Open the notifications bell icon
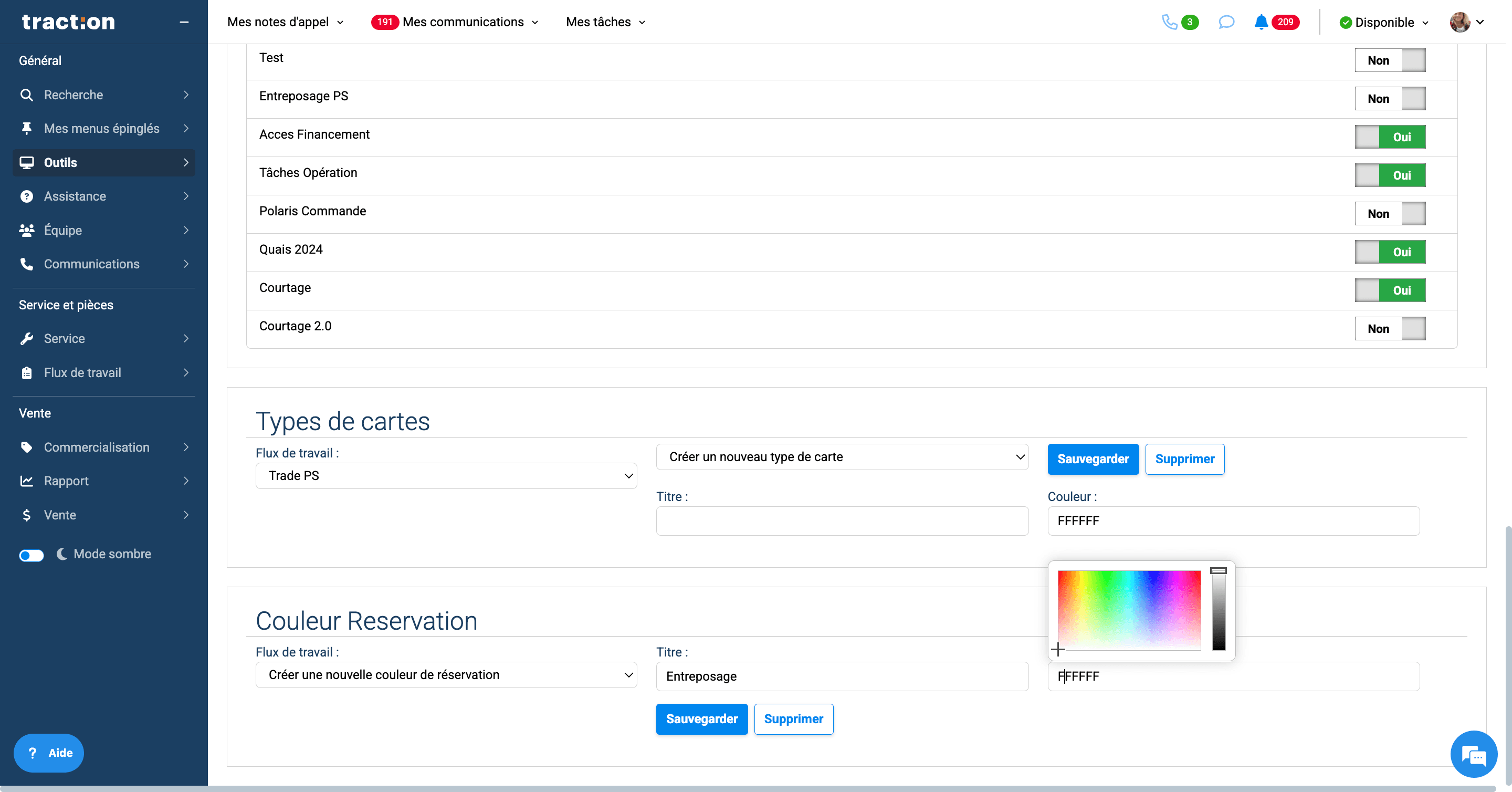Screen dimensions: 1512x792 1261,22
